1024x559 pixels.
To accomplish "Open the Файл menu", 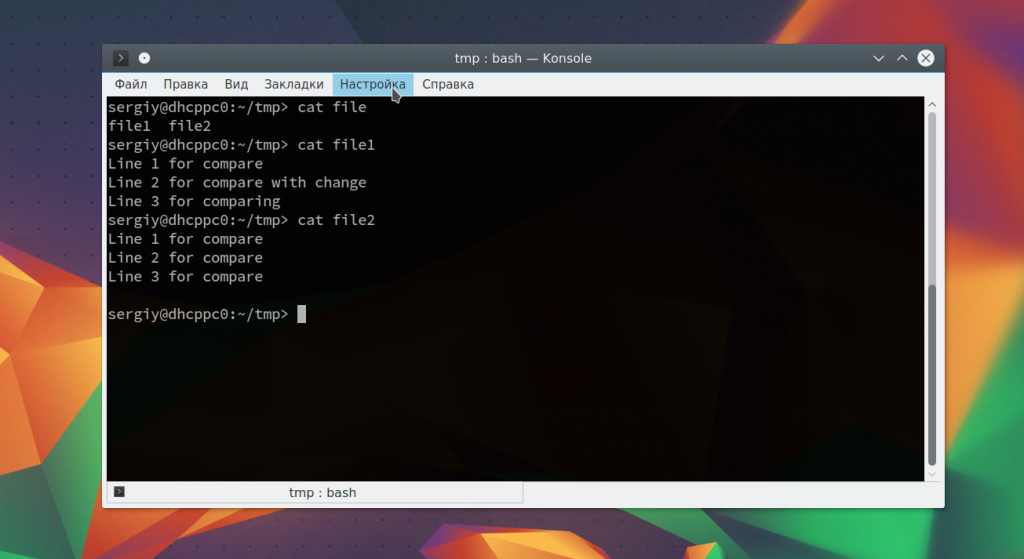I will coord(131,84).
